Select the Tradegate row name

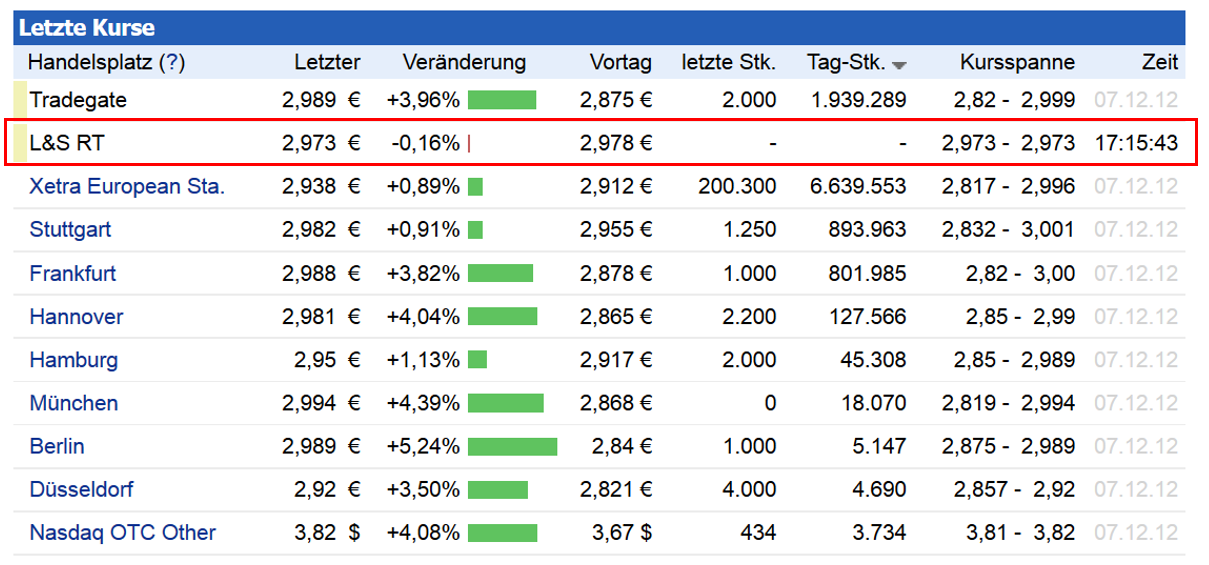78,100
